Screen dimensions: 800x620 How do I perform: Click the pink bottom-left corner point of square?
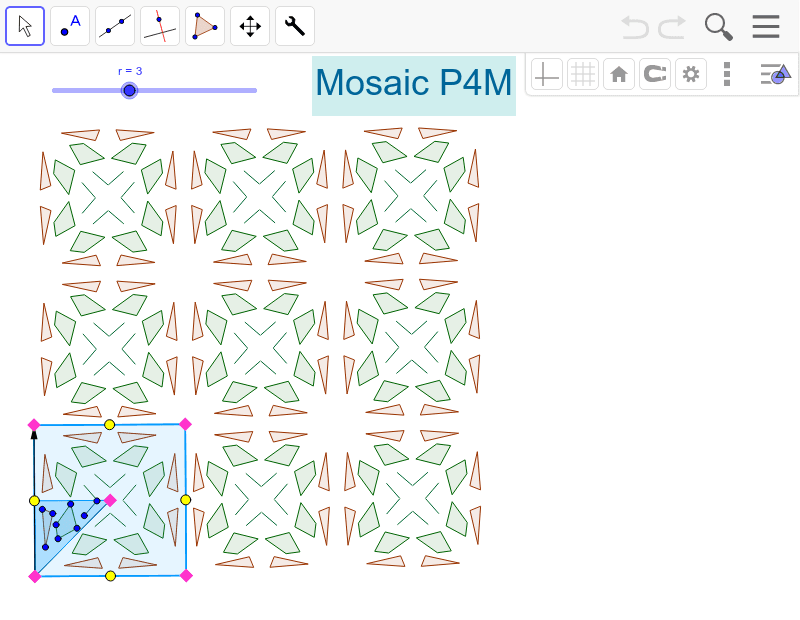pos(35,577)
